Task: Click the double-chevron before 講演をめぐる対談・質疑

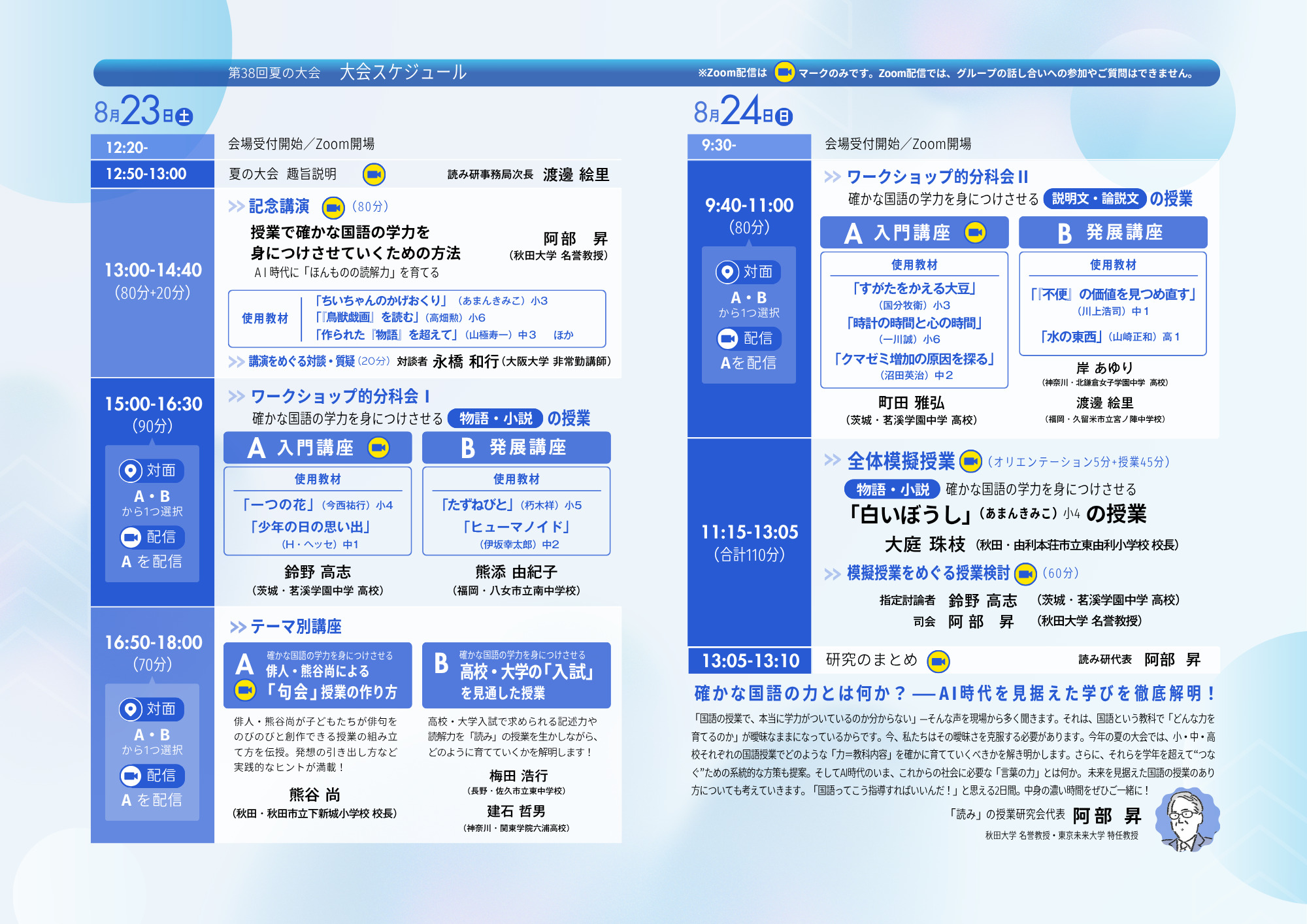Action: (x=236, y=361)
